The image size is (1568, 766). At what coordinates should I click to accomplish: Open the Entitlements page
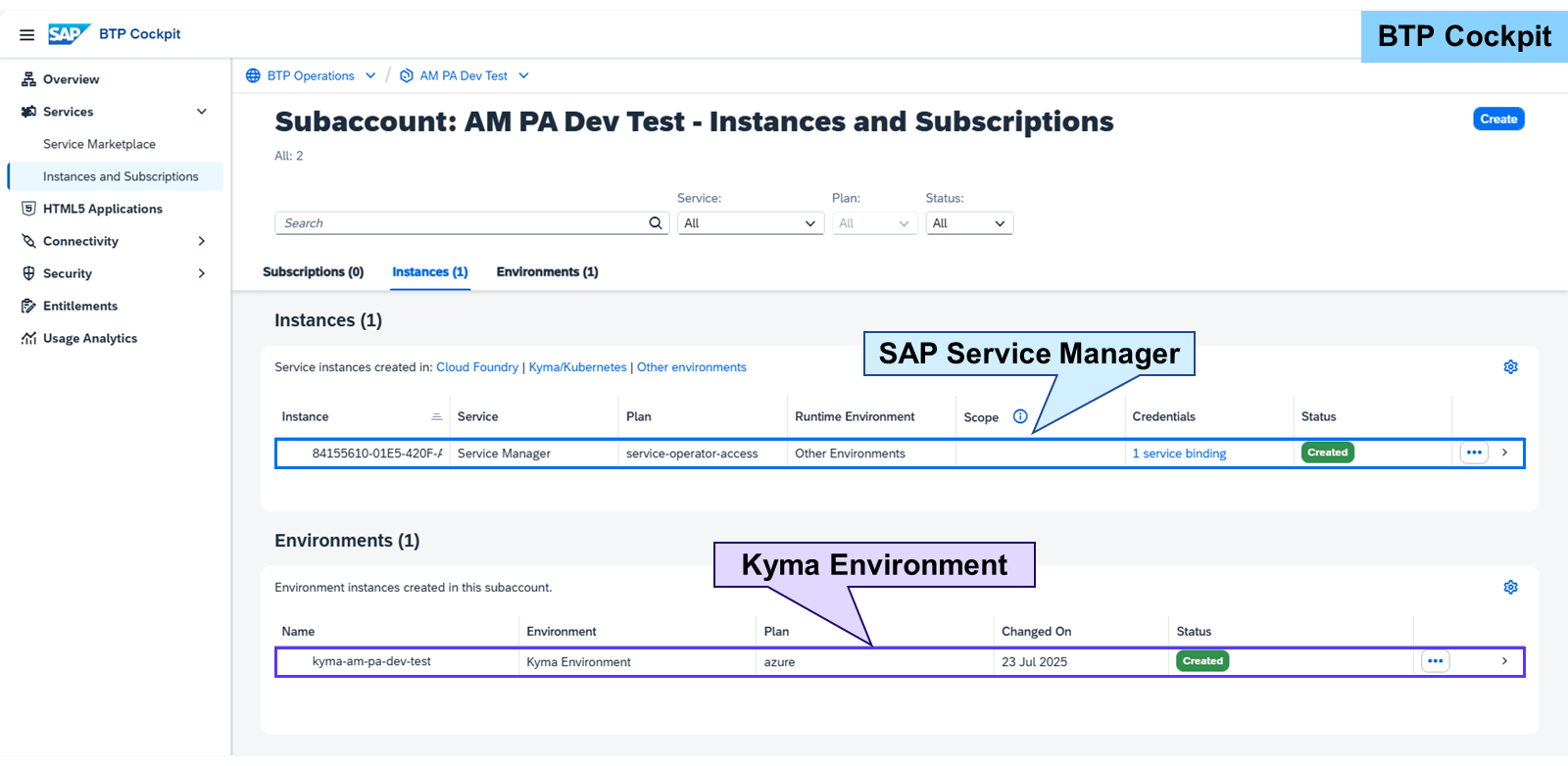click(80, 306)
